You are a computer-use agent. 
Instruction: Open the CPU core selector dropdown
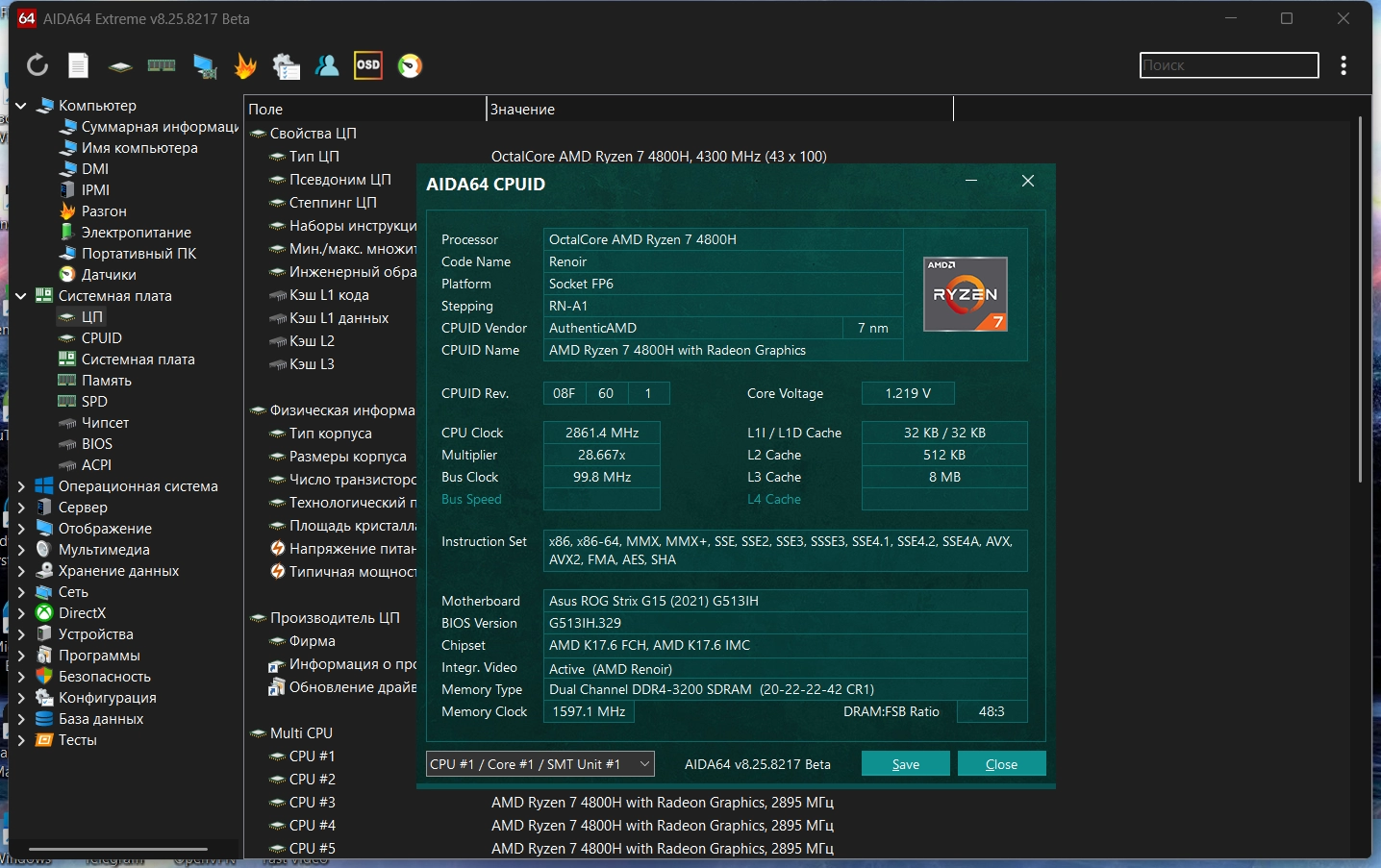point(540,764)
